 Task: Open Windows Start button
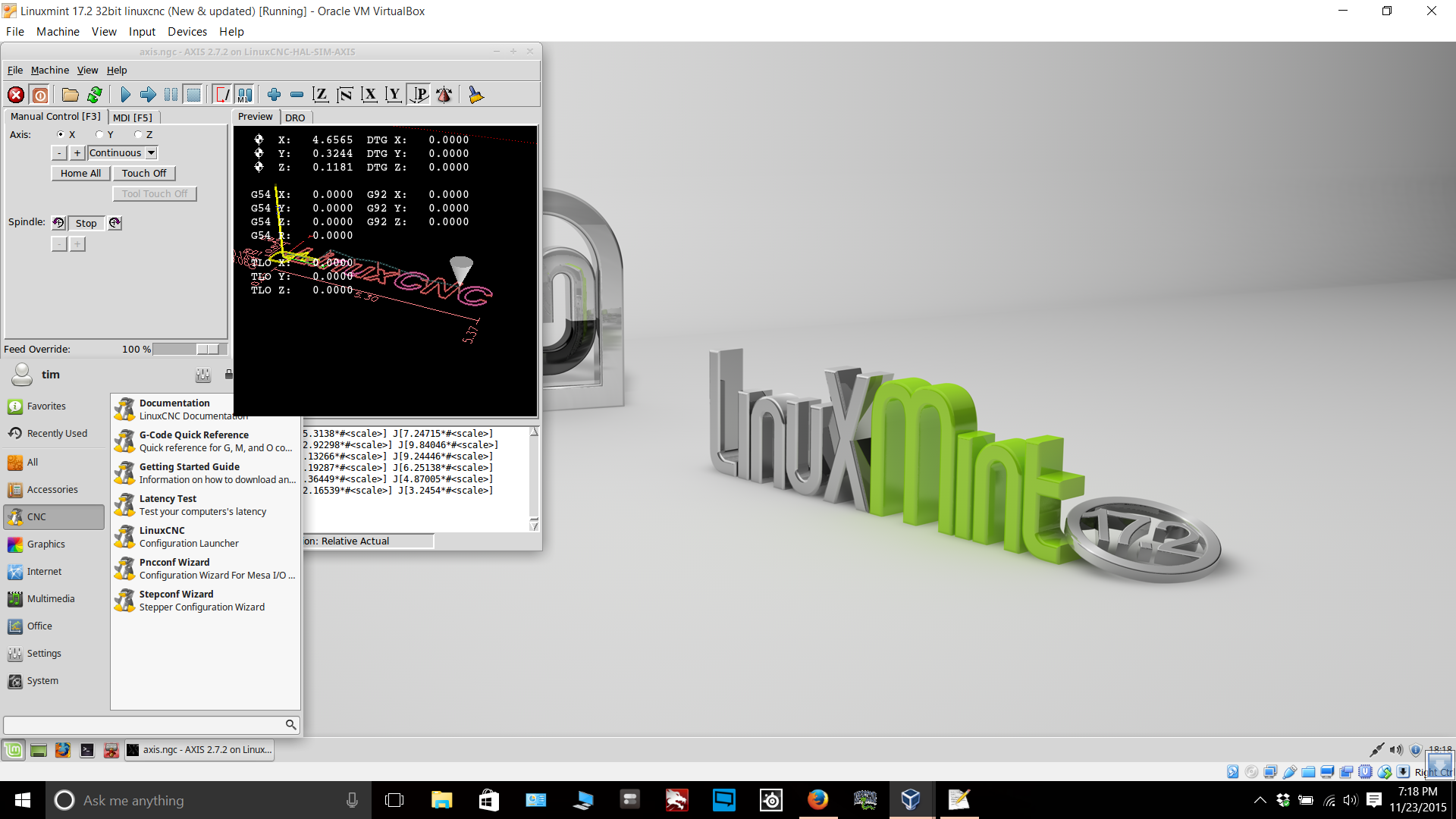(x=23, y=800)
